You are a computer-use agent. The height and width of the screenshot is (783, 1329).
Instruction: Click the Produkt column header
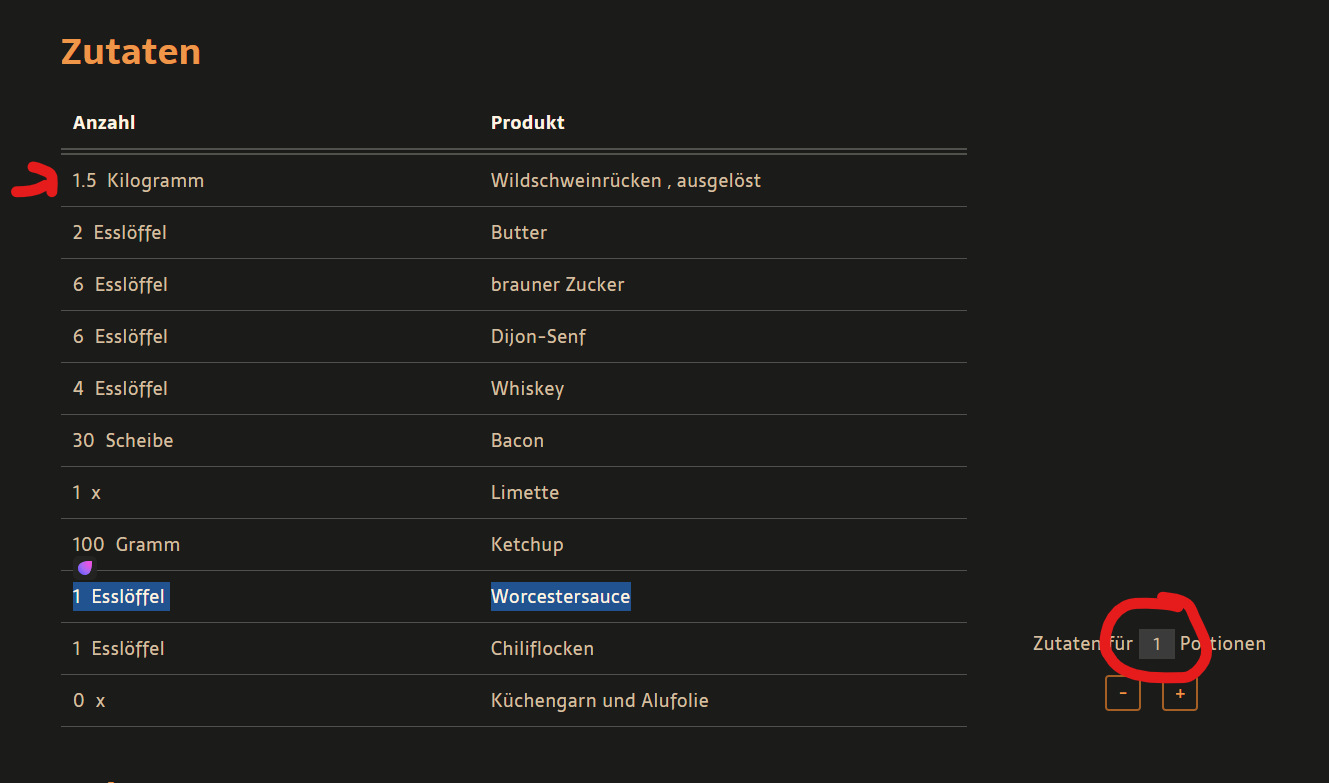coord(528,123)
